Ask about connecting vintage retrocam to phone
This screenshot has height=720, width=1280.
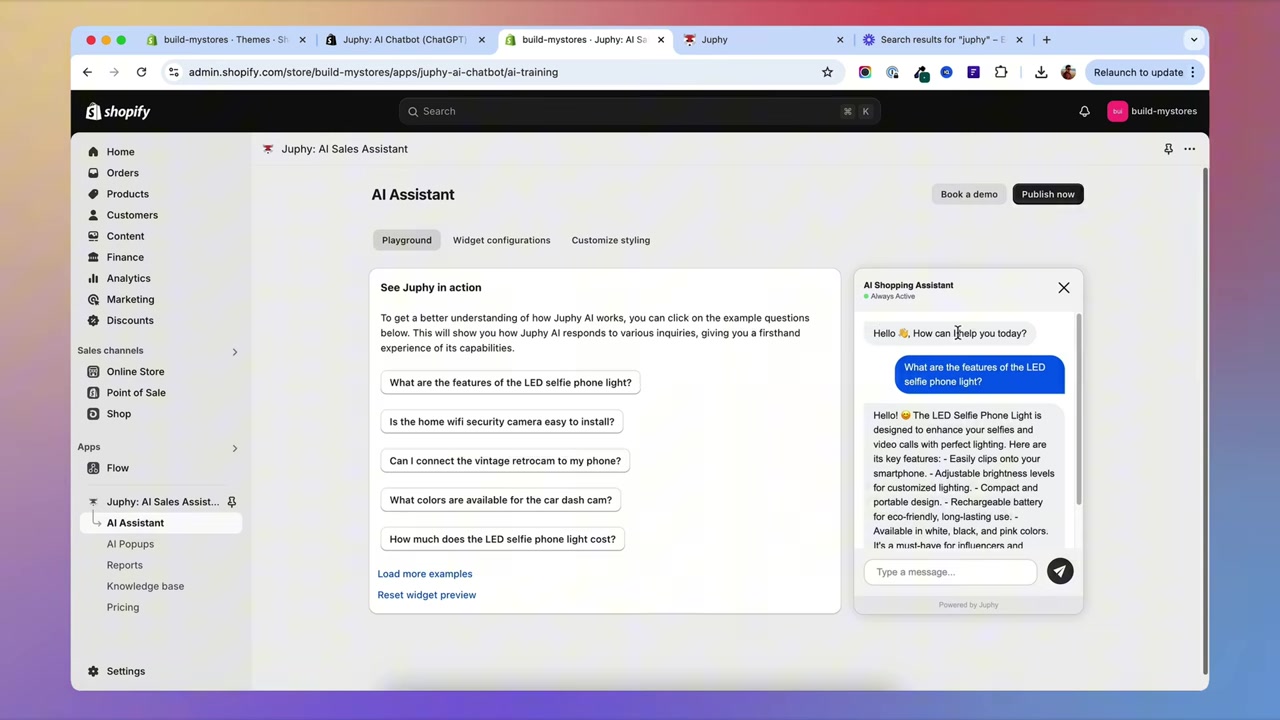click(505, 461)
